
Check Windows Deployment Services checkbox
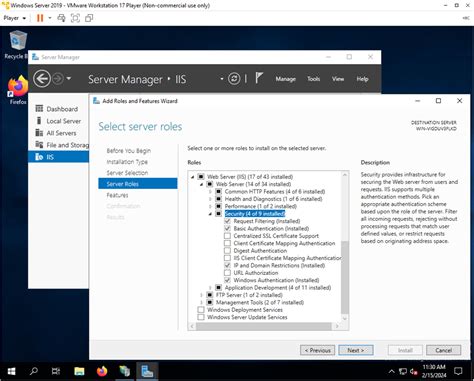click(x=201, y=310)
